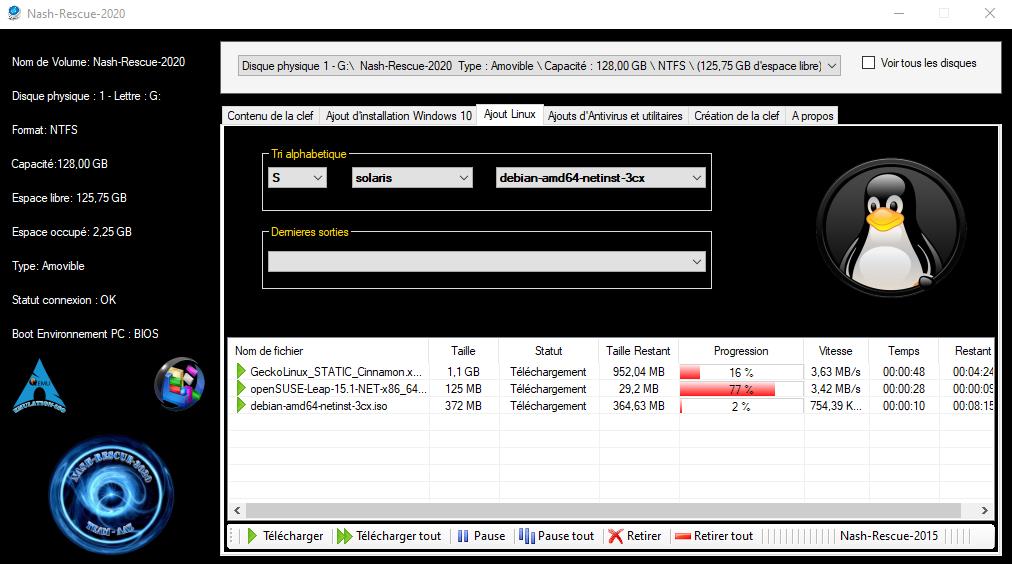Click the Télécharger tout label
Viewport: 1012px width, 564px height.
tap(398, 536)
